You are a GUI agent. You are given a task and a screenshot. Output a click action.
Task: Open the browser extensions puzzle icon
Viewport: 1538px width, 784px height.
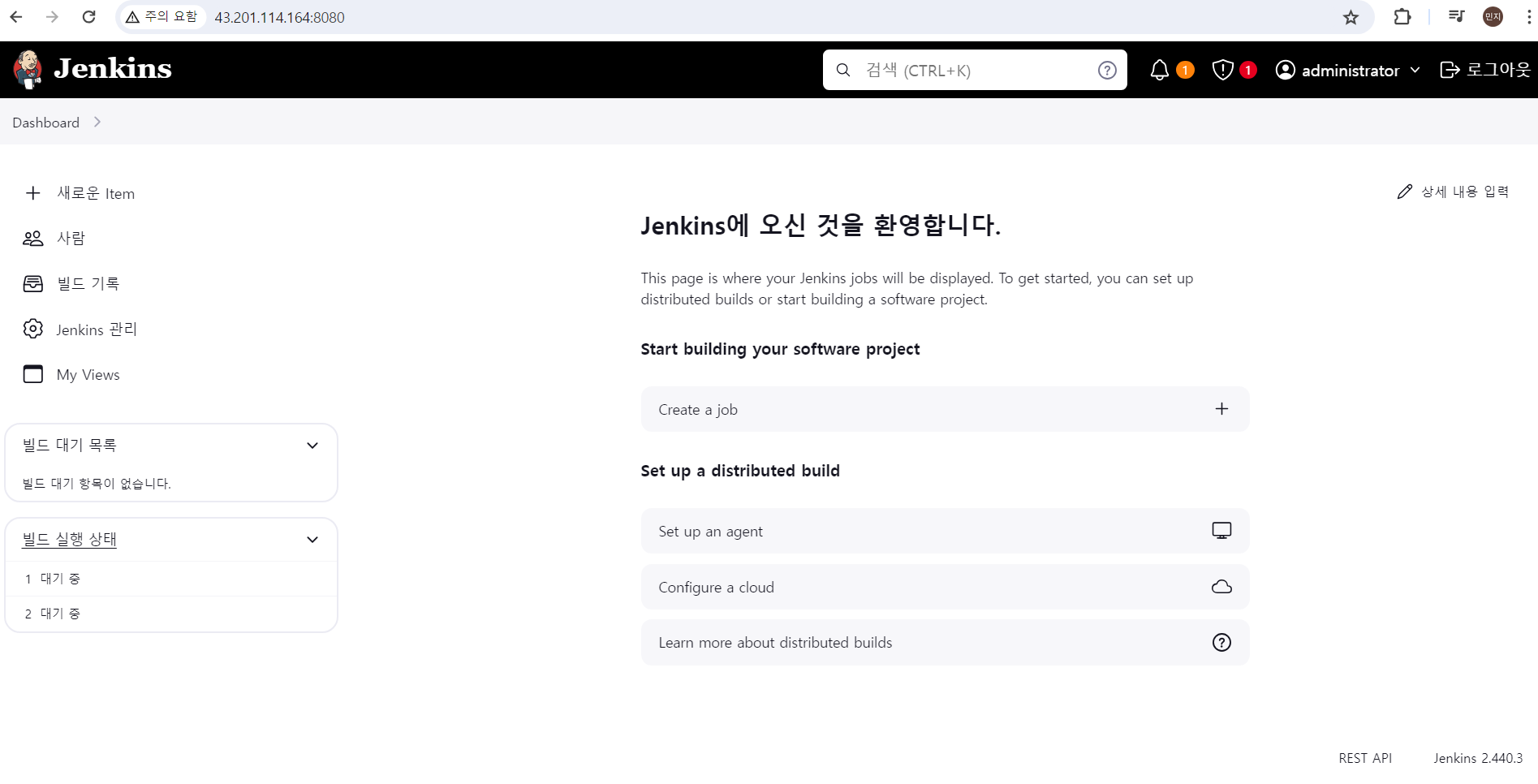click(1402, 17)
